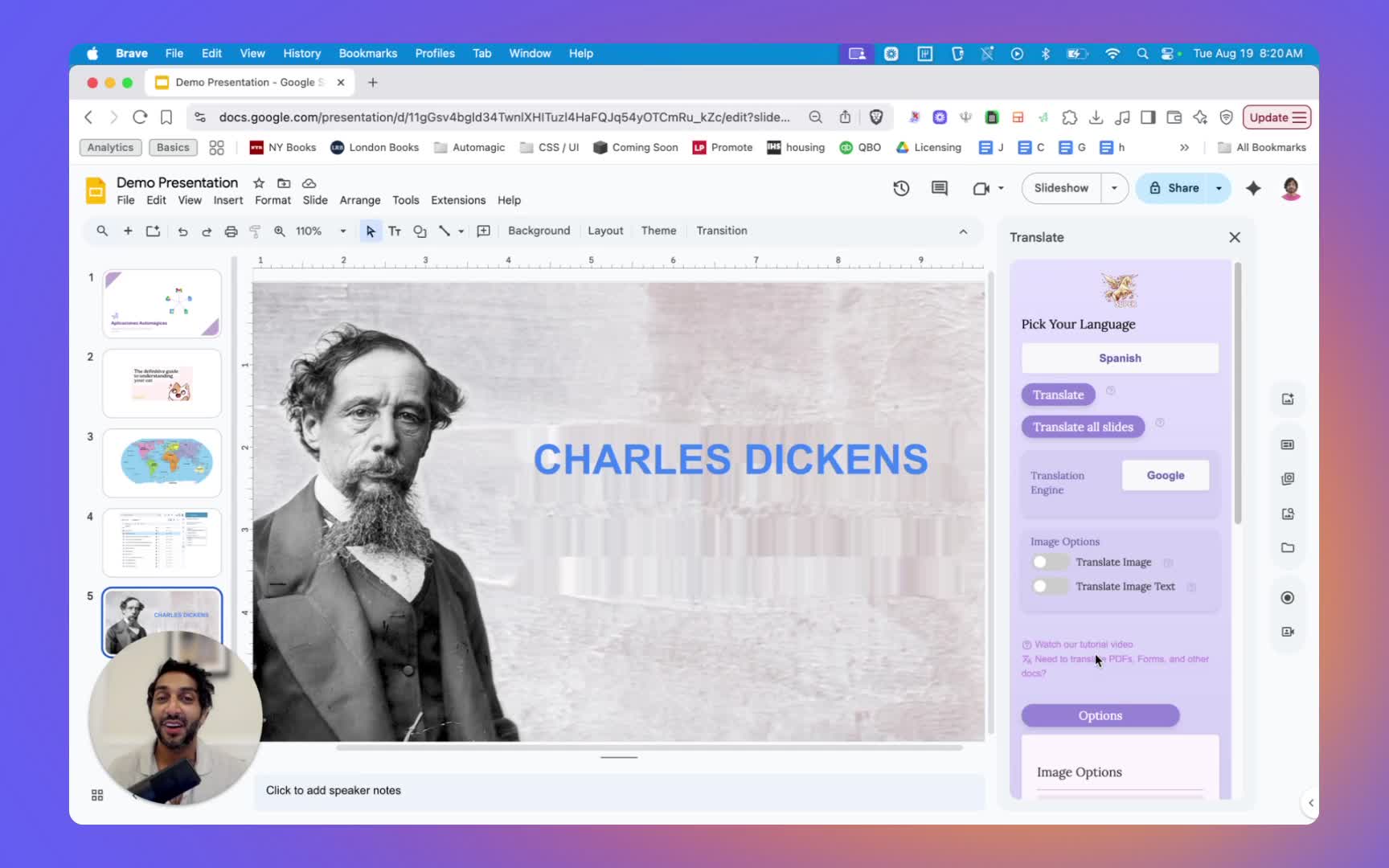Open the Spanish language selector
This screenshot has height=868, width=1389.
click(x=1119, y=358)
